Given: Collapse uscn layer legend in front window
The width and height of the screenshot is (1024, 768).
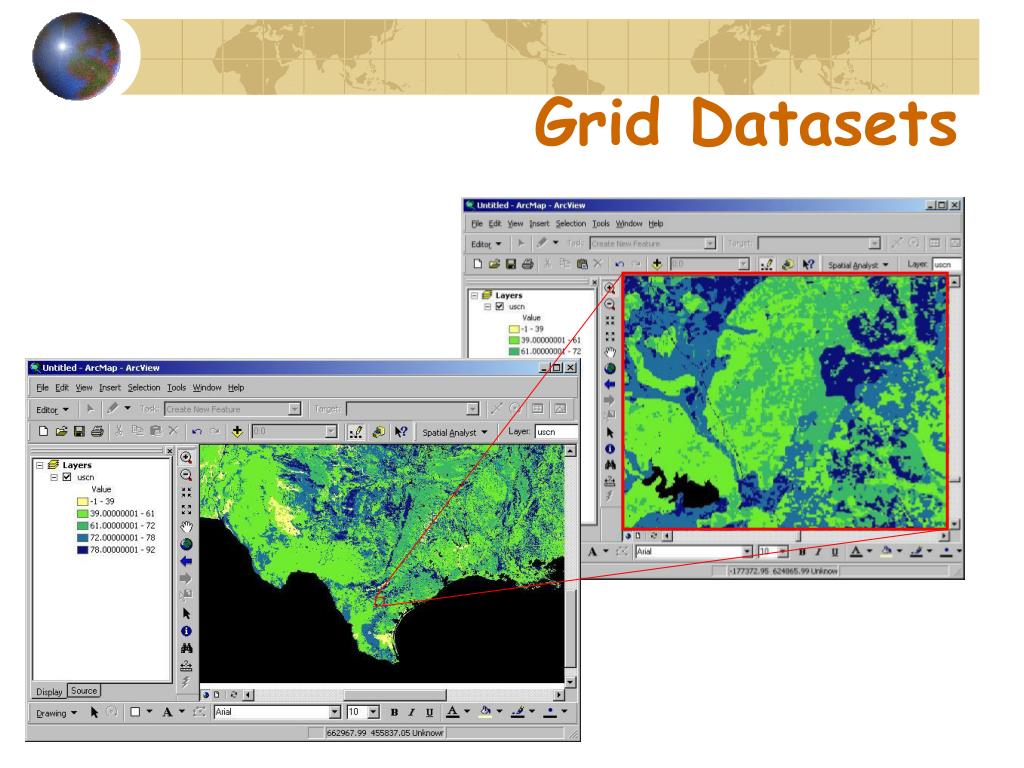Looking at the screenshot, I should (54, 477).
